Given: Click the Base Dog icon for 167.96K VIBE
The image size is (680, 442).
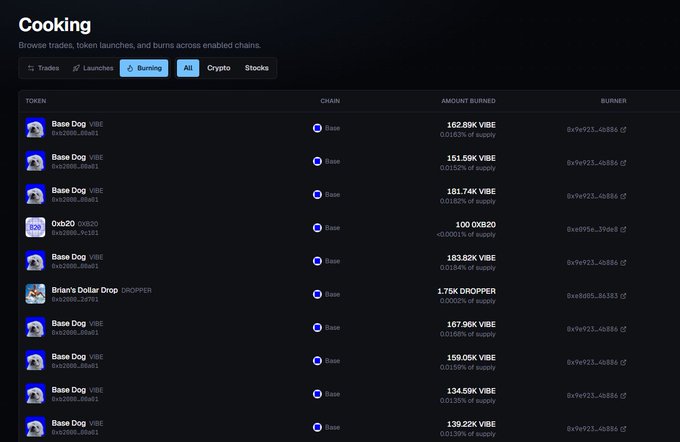Looking at the screenshot, I should [35, 327].
